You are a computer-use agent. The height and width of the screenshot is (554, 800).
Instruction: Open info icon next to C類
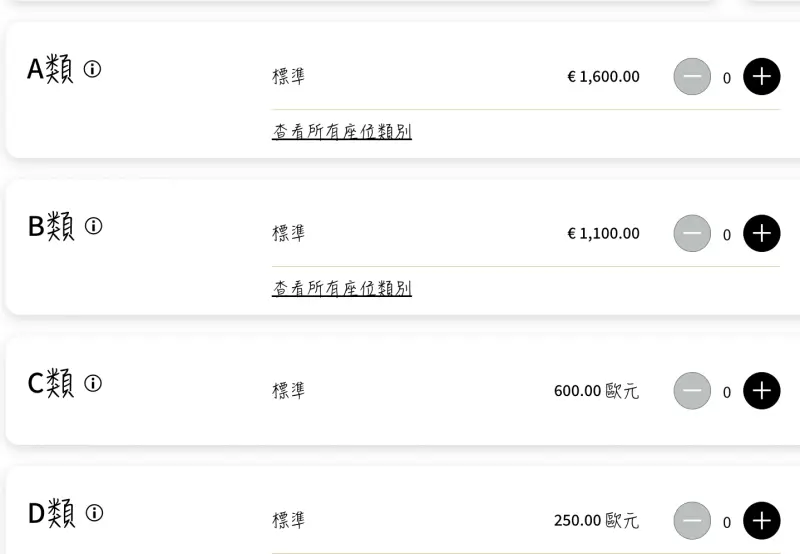[x=93, y=383]
